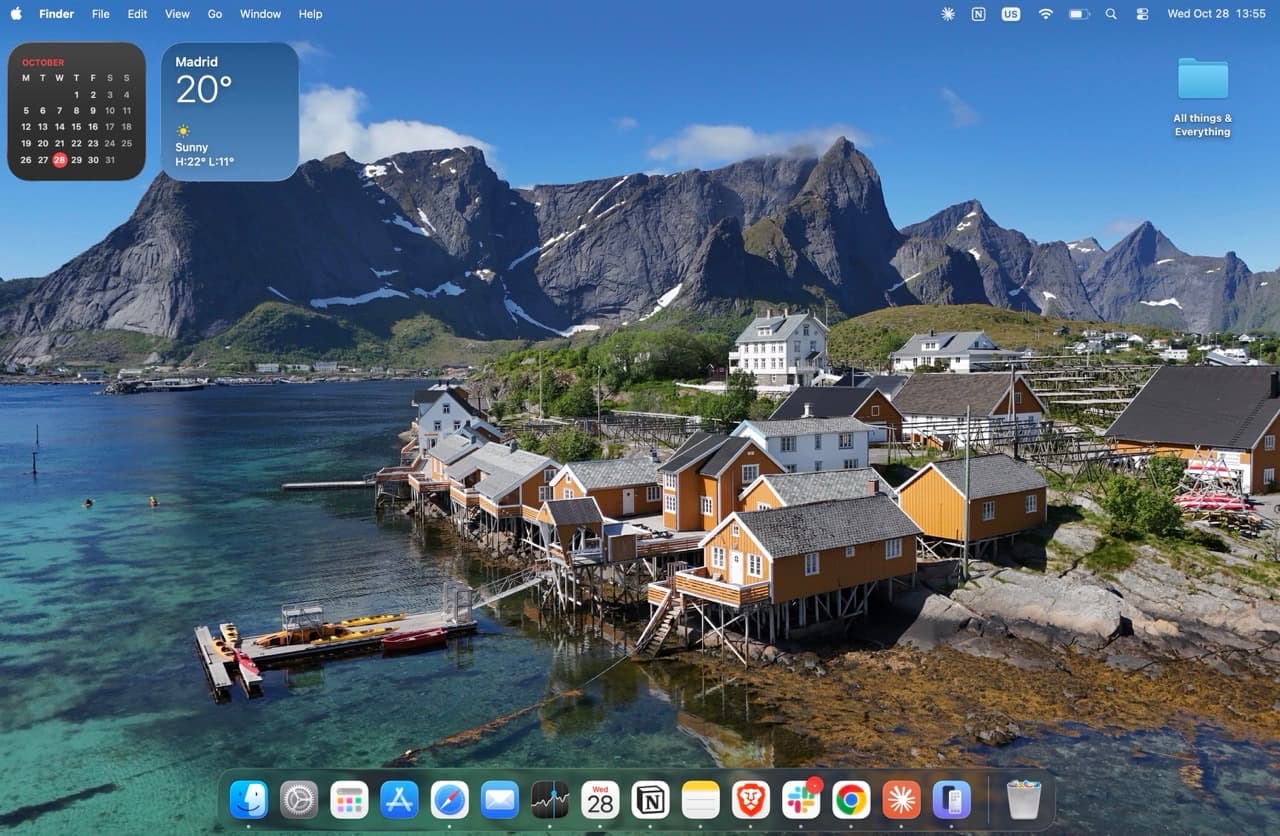The image size is (1280, 836).
Task: Open the Go menu
Action: pos(215,14)
